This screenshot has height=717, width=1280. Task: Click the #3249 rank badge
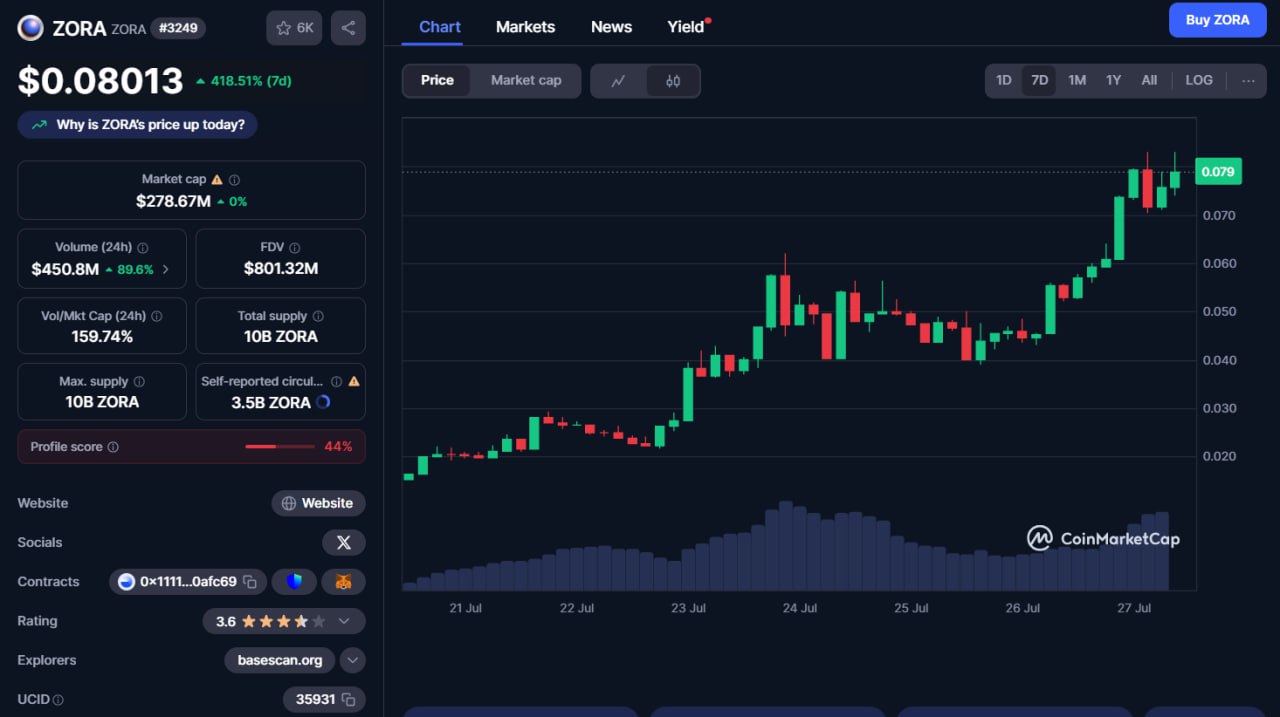tap(178, 28)
